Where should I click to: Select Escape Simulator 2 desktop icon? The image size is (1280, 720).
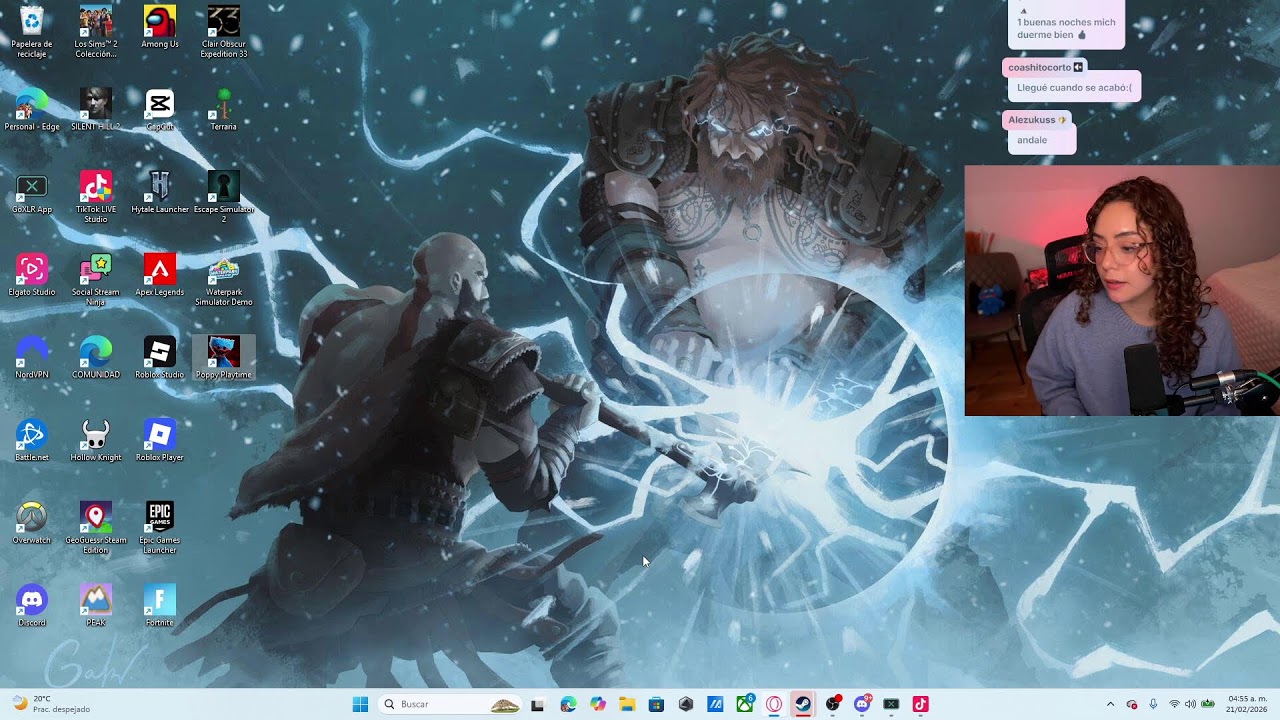tap(224, 197)
